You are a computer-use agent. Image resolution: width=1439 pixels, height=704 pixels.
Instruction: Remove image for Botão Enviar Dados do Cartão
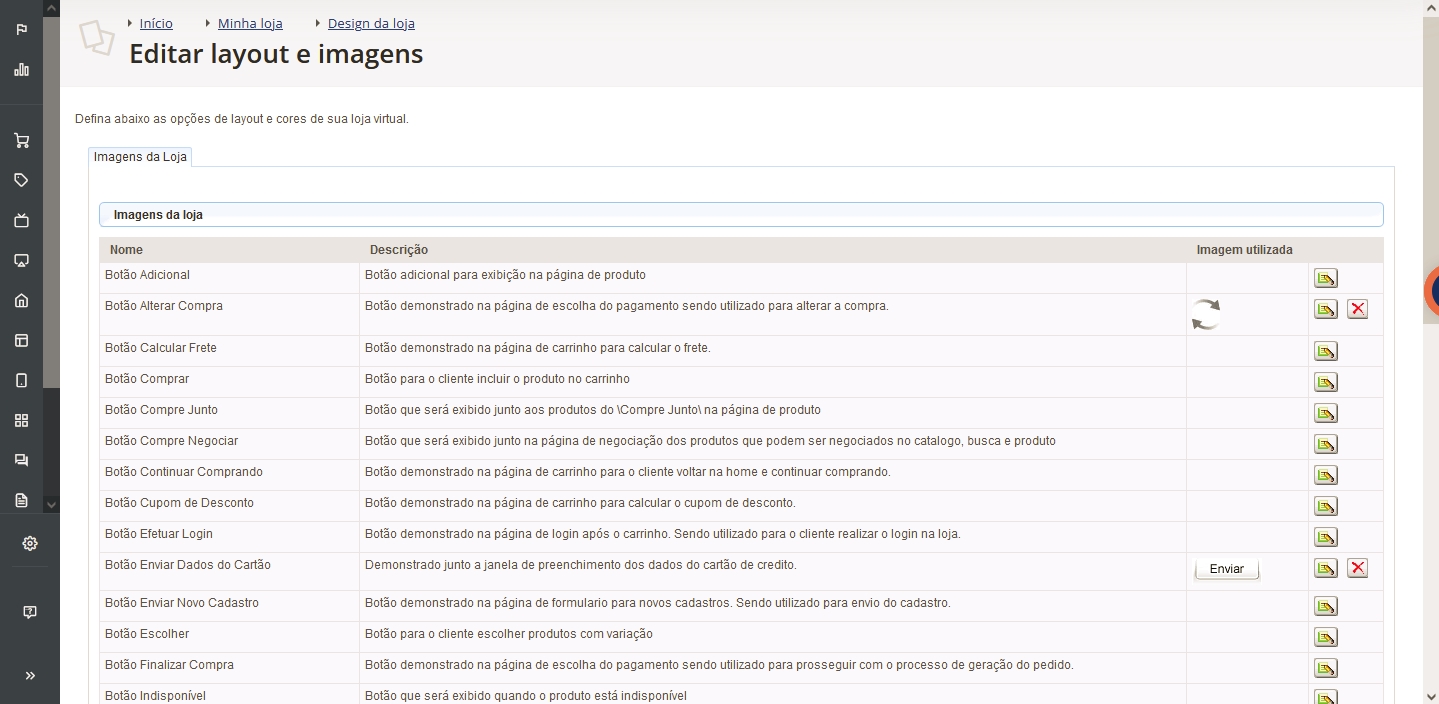coord(1357,568)
